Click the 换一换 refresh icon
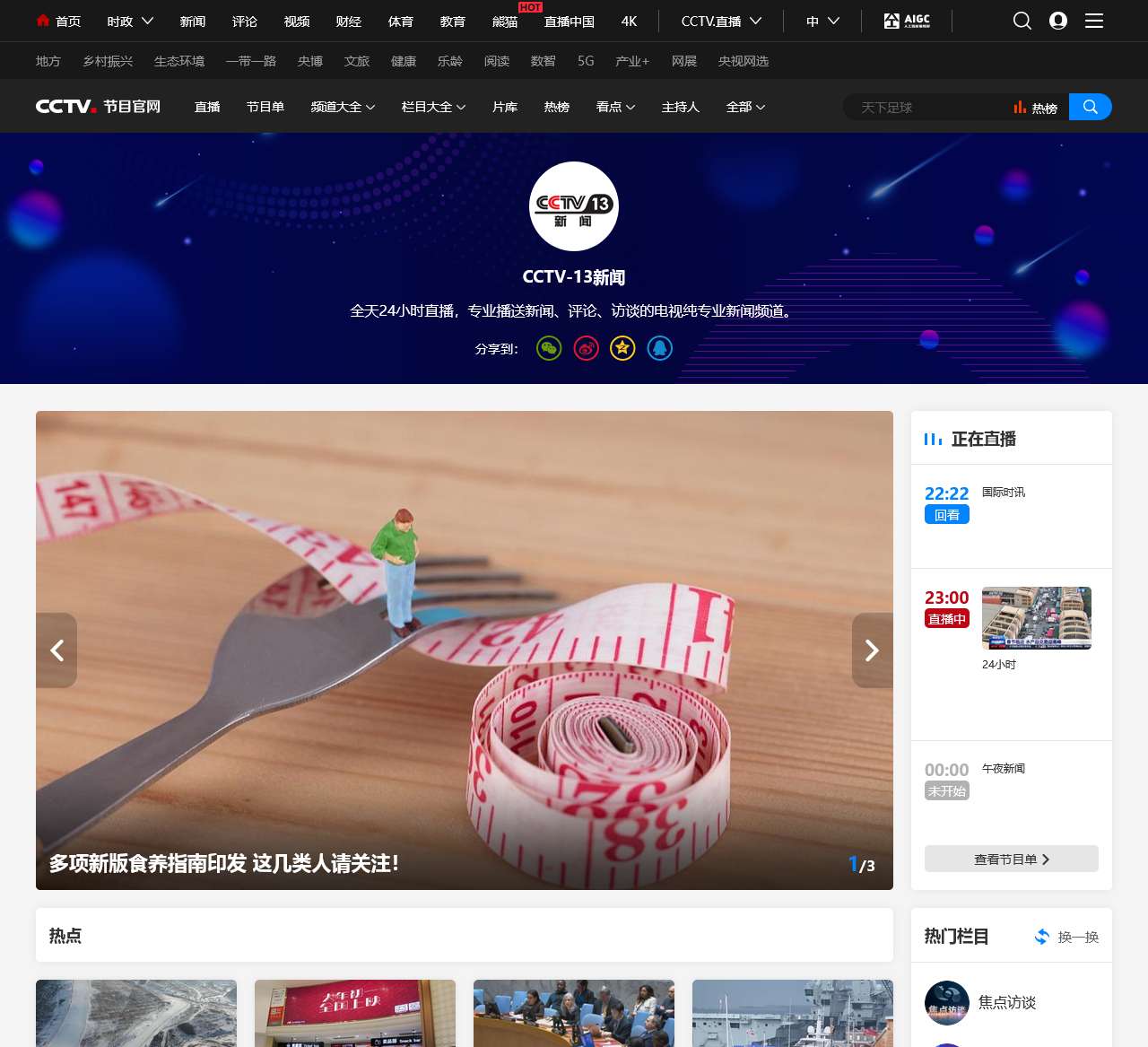Image resolution: width=1148 pixels, height=1047 pixels. click(x=1042, y=937)
